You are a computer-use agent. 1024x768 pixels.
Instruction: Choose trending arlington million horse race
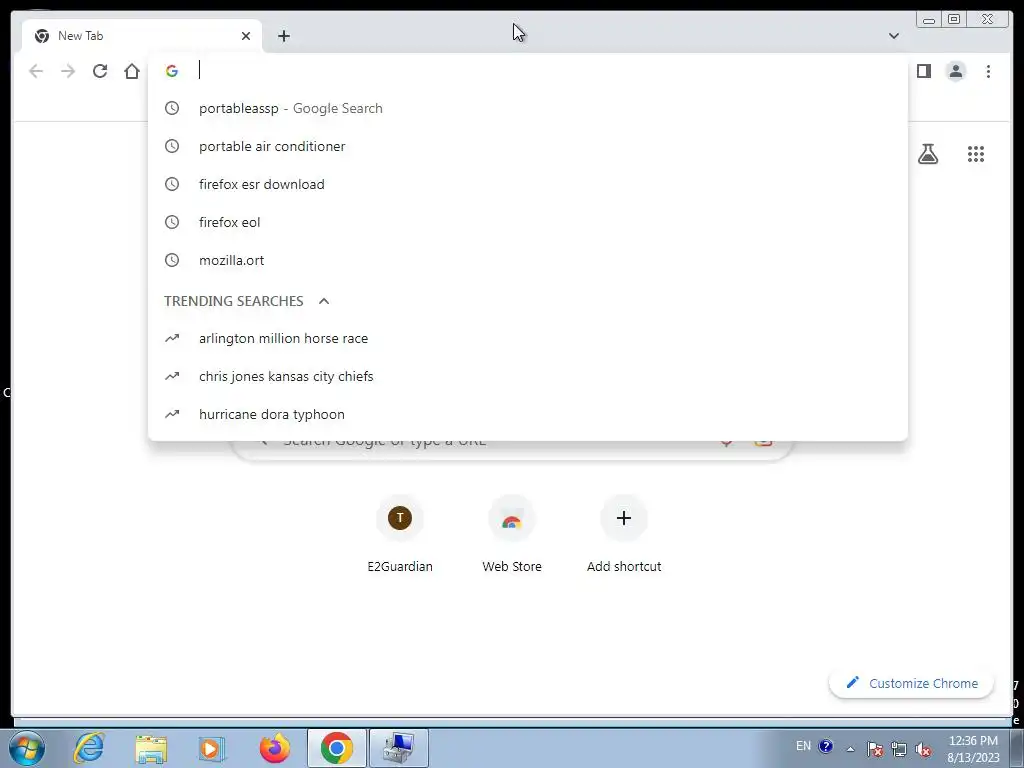528,338
